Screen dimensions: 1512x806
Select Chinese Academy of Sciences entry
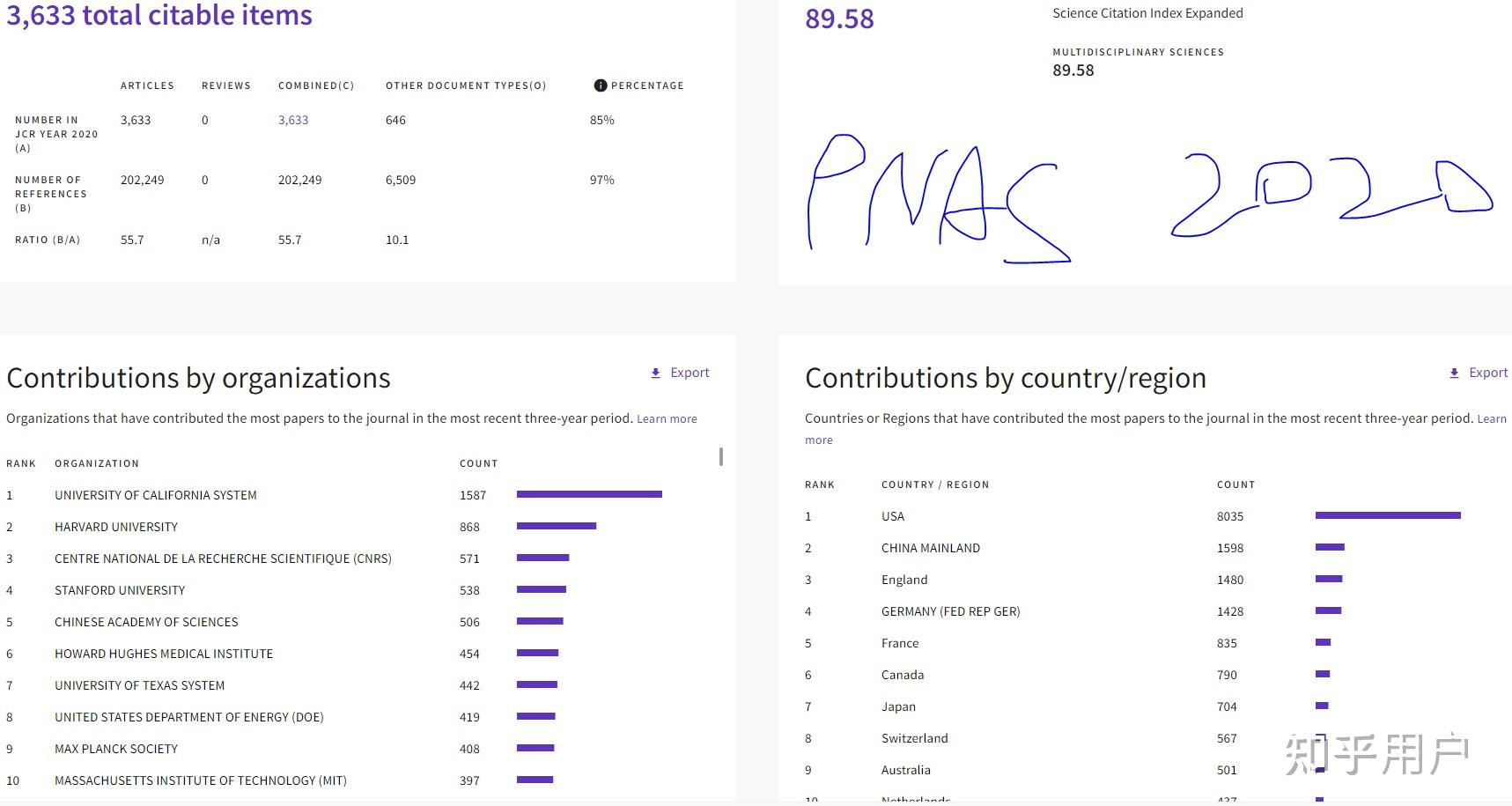tap(146, 622)
